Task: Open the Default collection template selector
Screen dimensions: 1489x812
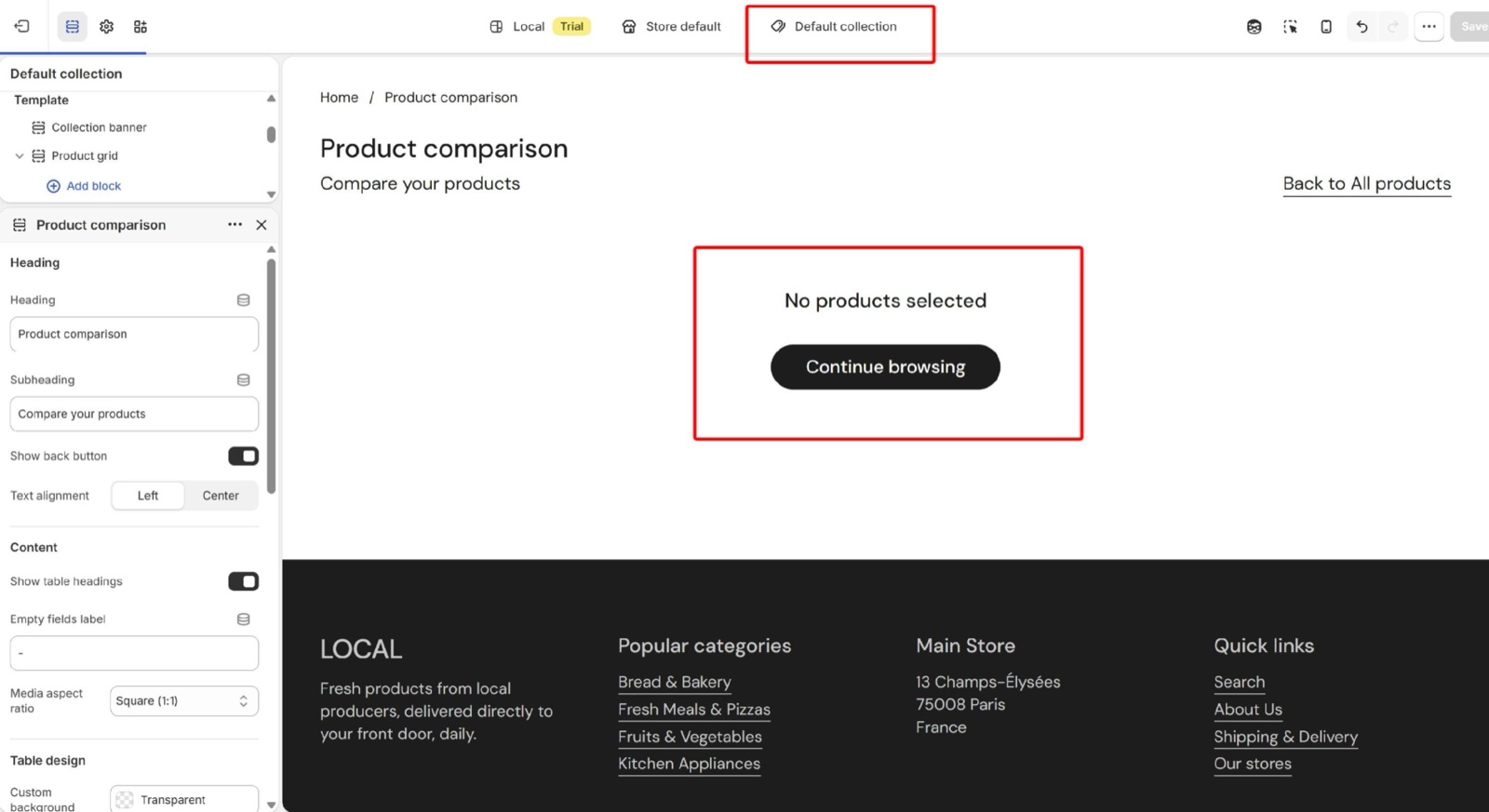Action: [834, 26]
